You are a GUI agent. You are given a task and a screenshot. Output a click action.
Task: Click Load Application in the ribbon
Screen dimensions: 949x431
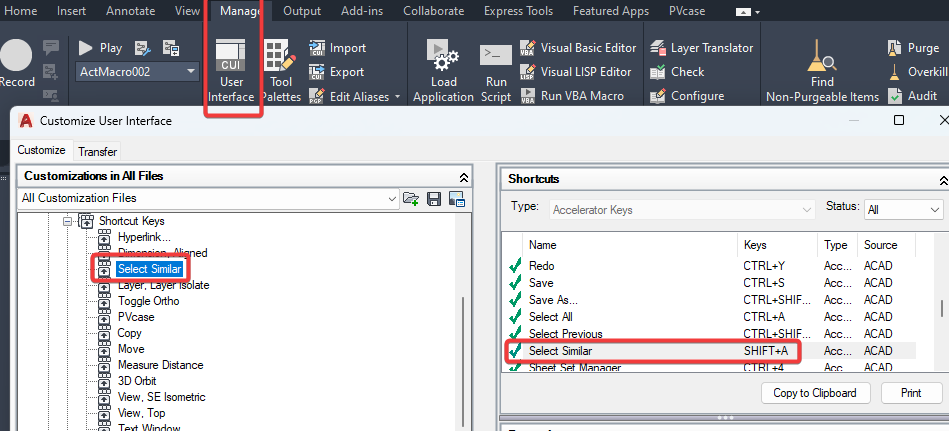[444, 71]
